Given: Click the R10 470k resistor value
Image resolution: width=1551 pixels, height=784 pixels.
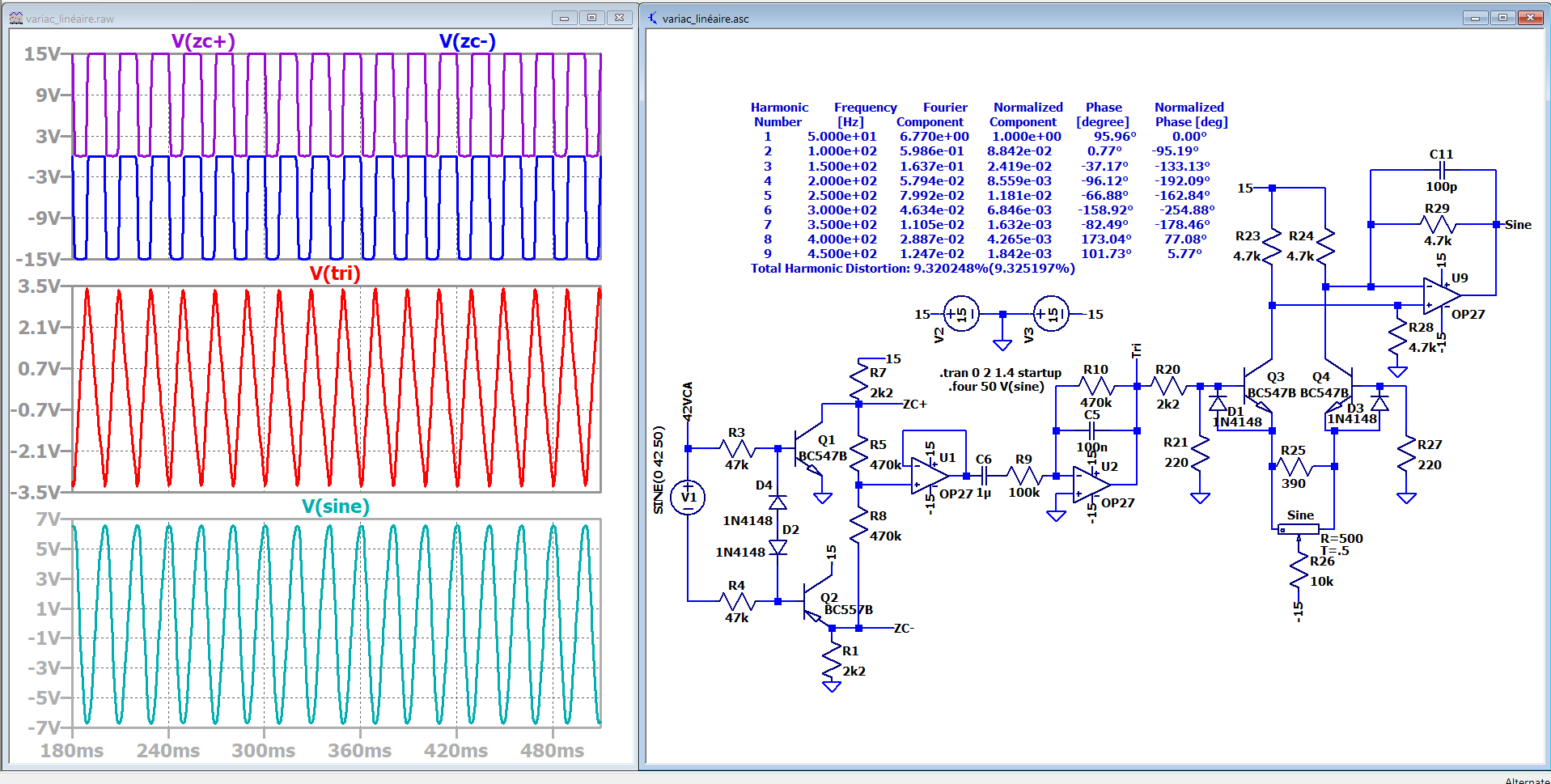Looking at the screenshot, I should (1095, 402).
